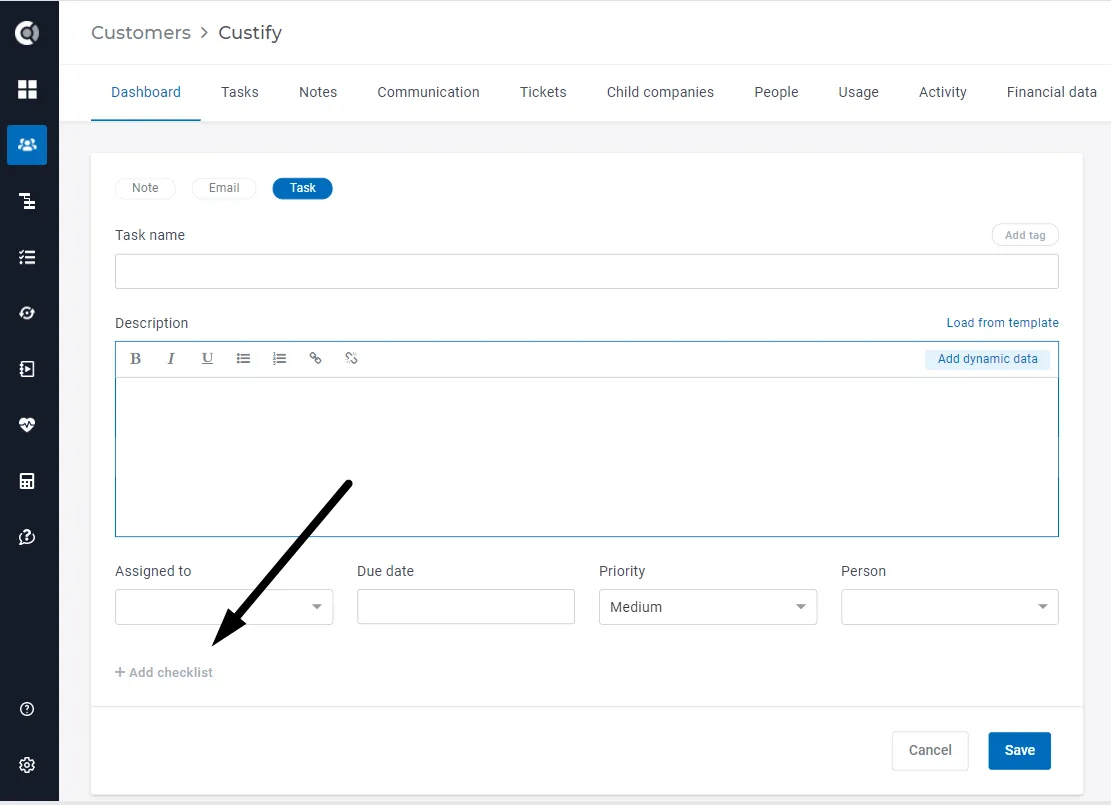Insert a numbered list in description
Viewport: 1111px width, 805px height.
[279, 359]
